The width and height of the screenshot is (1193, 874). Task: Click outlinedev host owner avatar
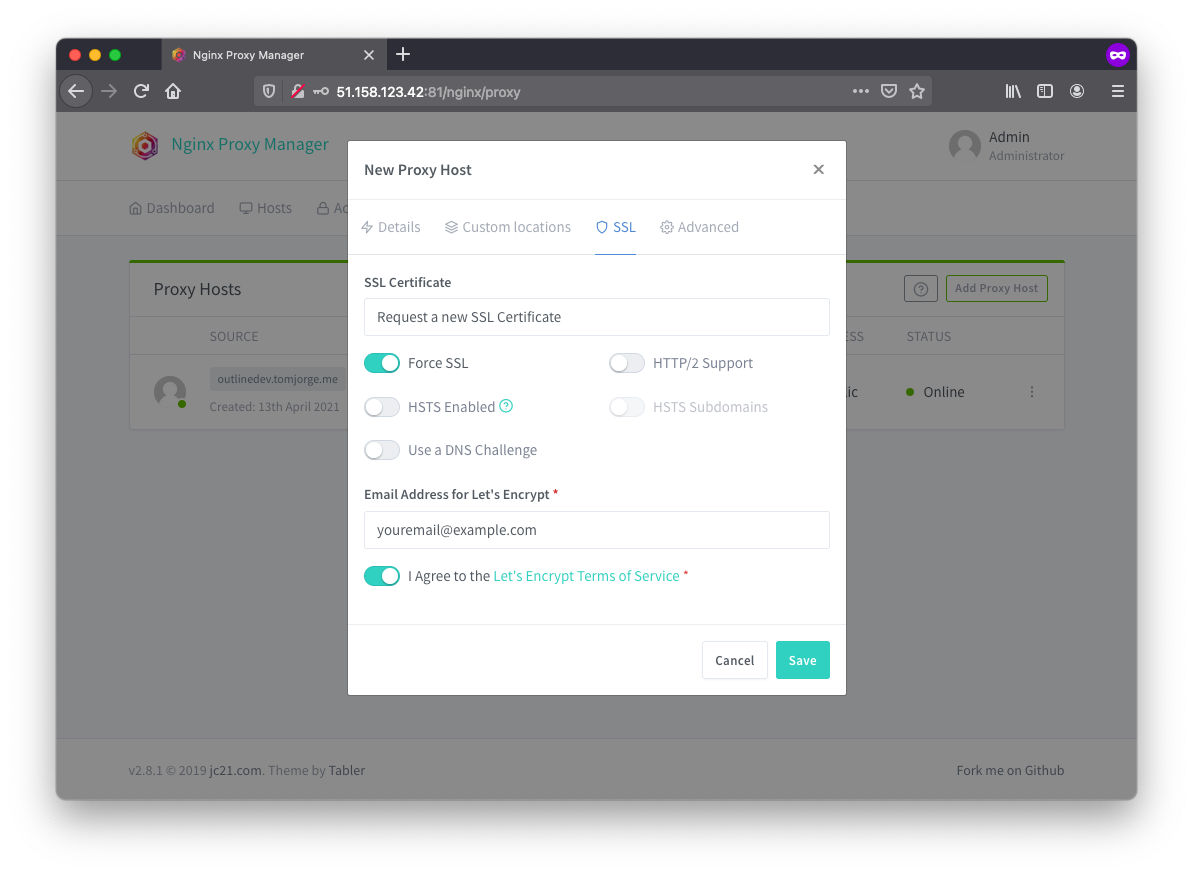pyautogui.click(x=170, y=393)
